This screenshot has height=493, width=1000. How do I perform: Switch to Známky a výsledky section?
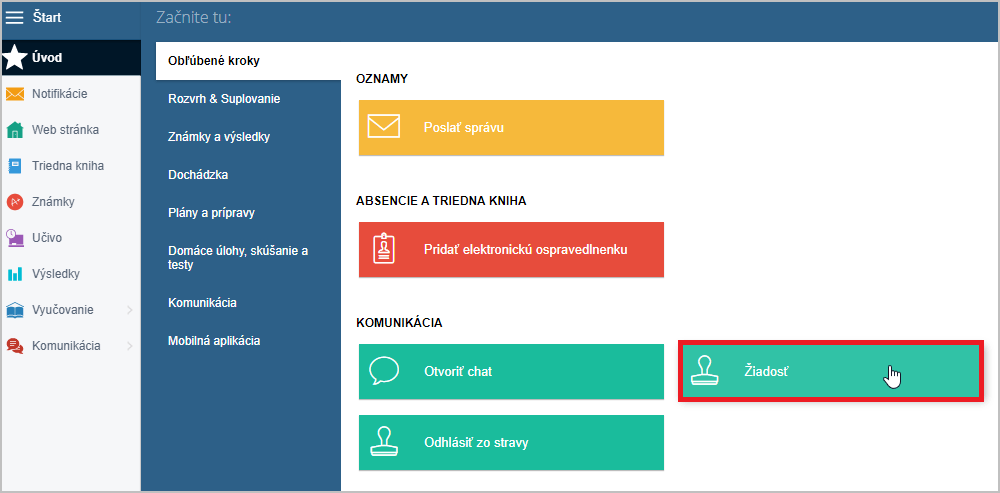point(219,137)
